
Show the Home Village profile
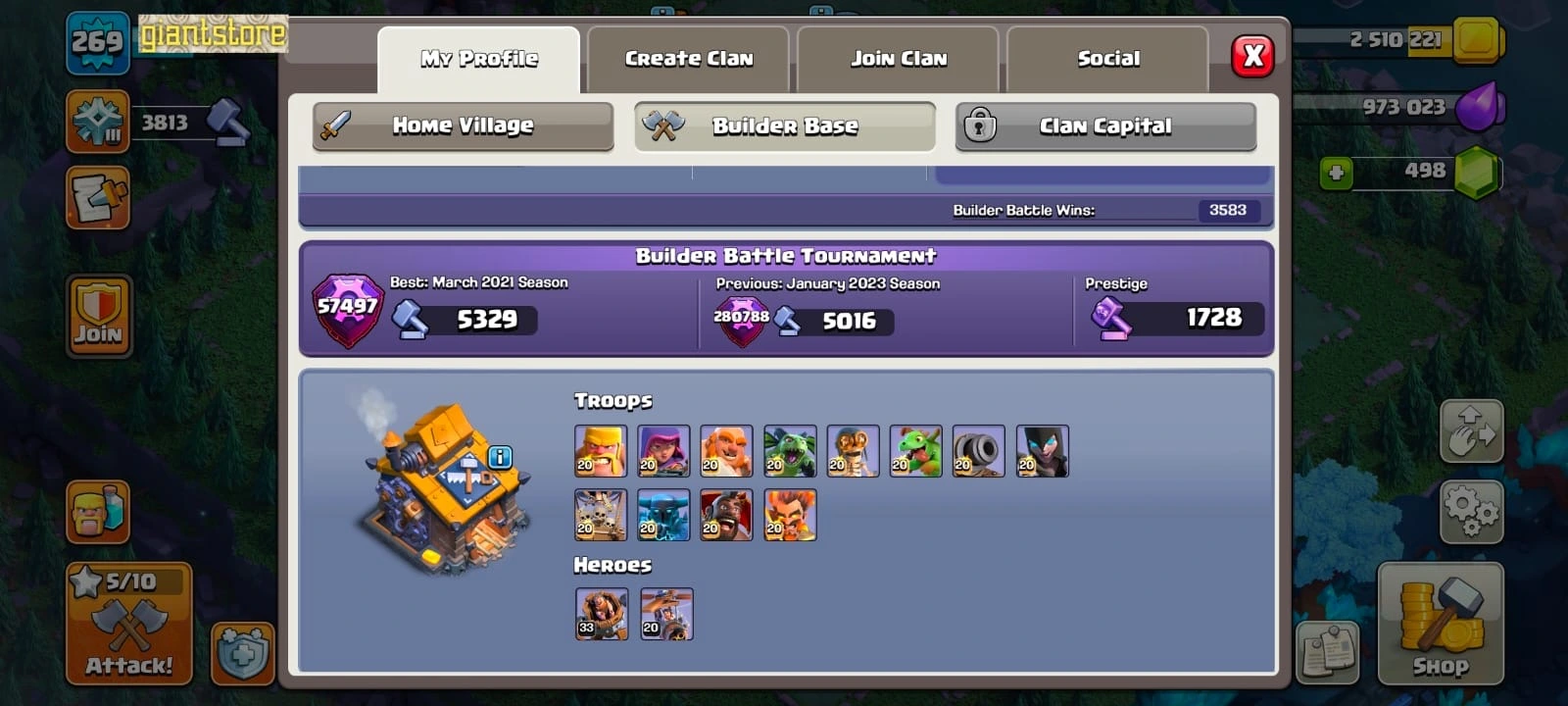click(x=464, y=126)
